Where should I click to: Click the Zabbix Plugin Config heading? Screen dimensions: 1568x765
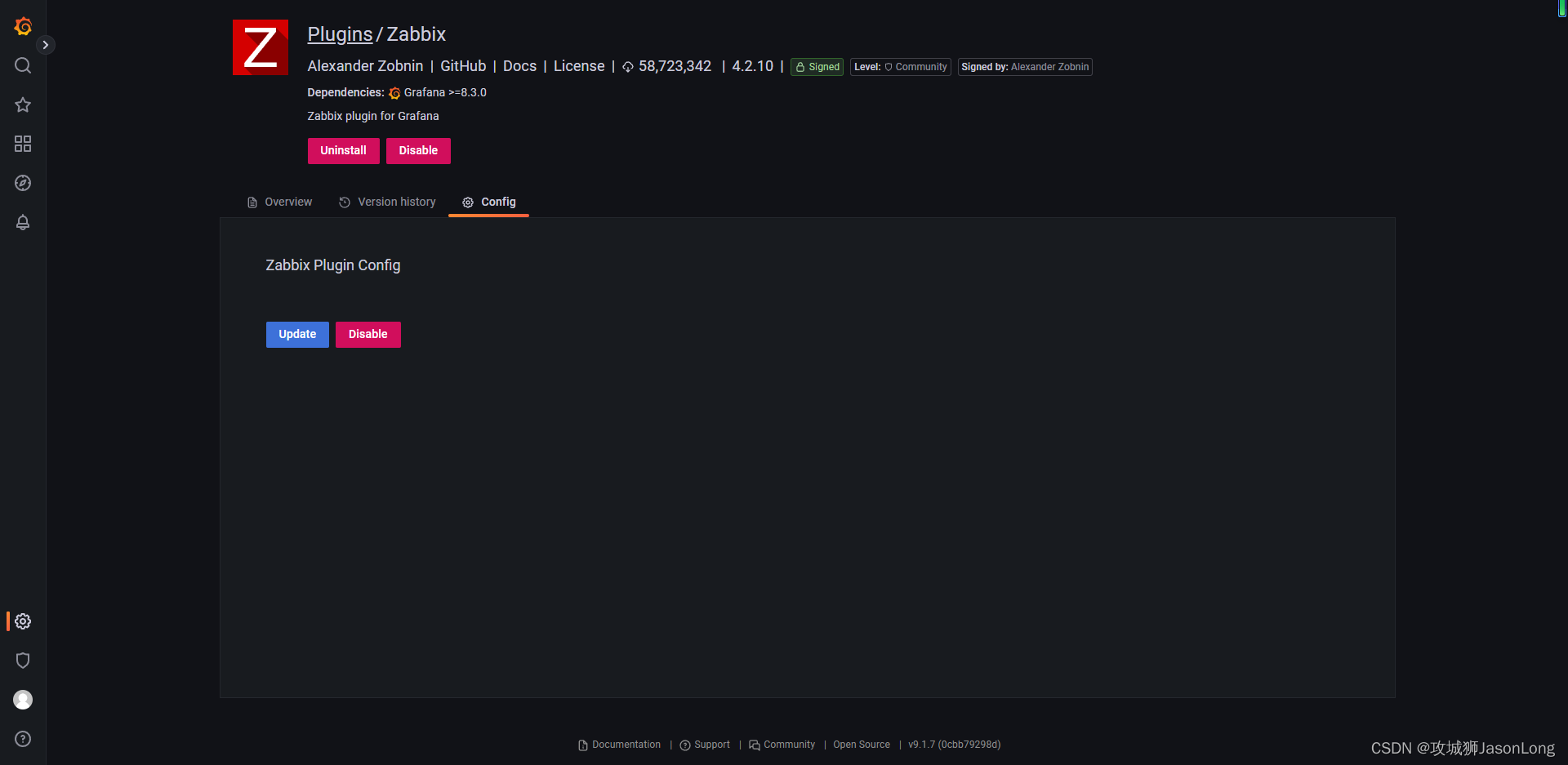click(x=333, y=265)
